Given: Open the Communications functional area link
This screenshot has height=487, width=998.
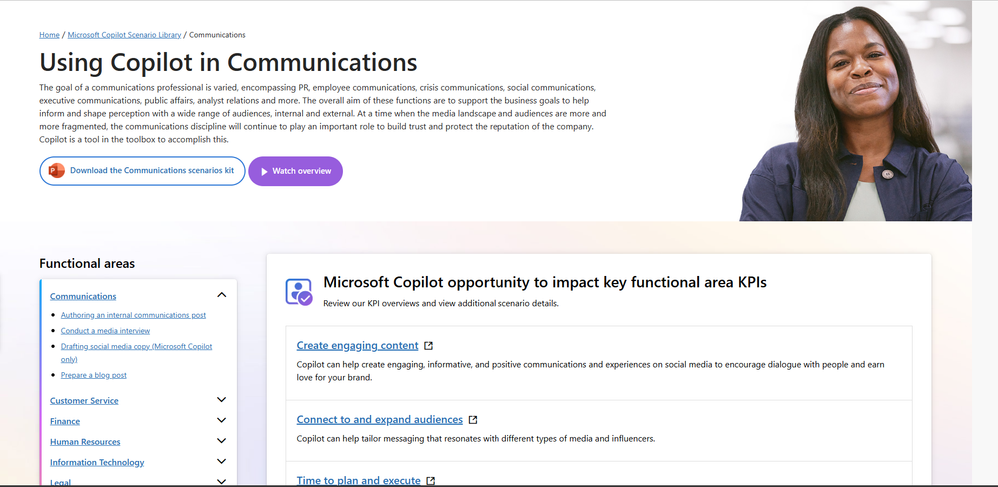Looking at the screenshot, I should (83, 296).
